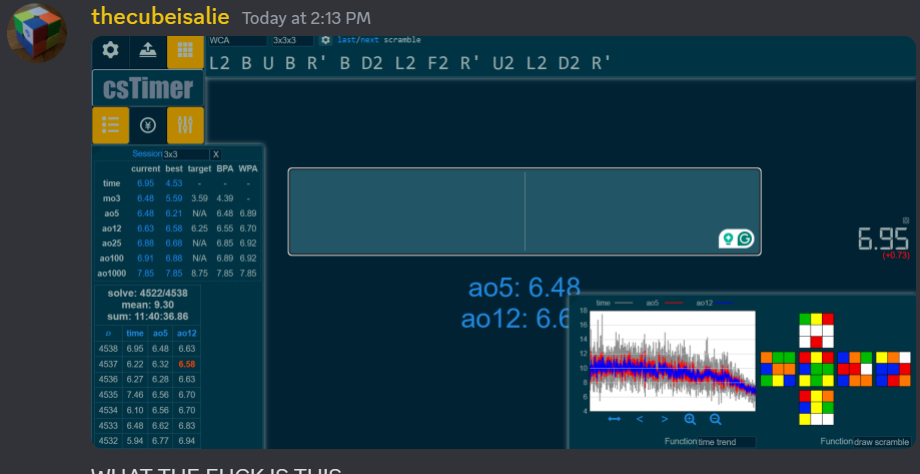Click current ao1000 7.85

[x=146, y=273]
